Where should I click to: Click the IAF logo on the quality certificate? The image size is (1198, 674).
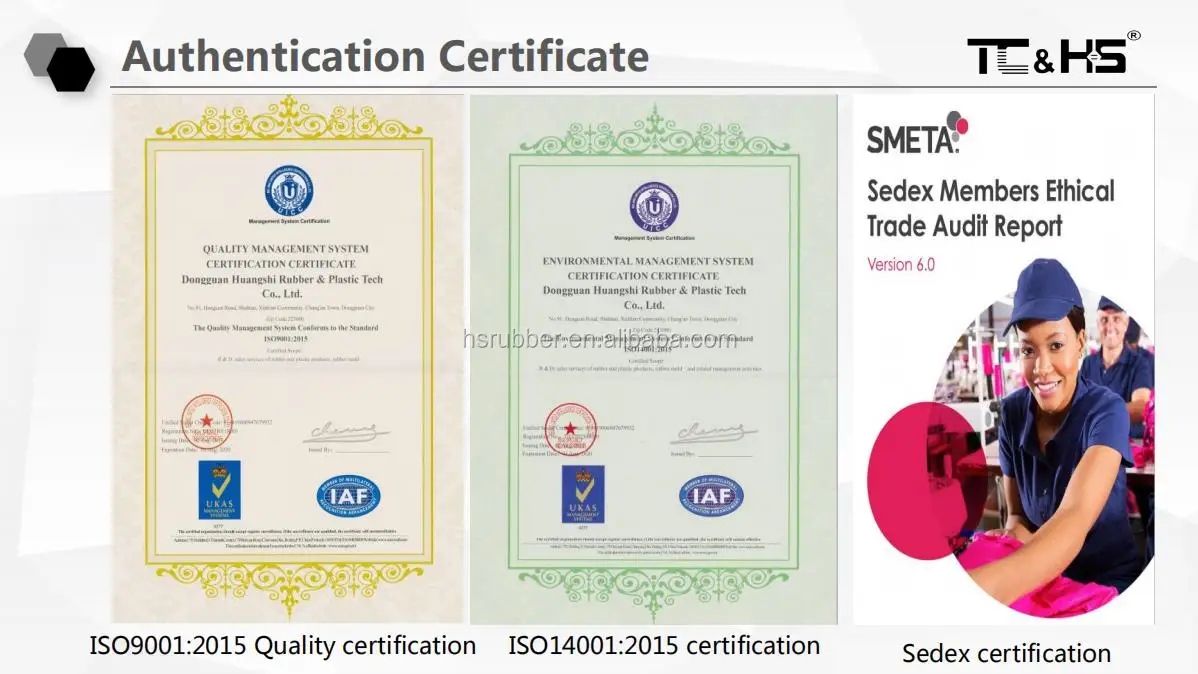tap(348, 496)
